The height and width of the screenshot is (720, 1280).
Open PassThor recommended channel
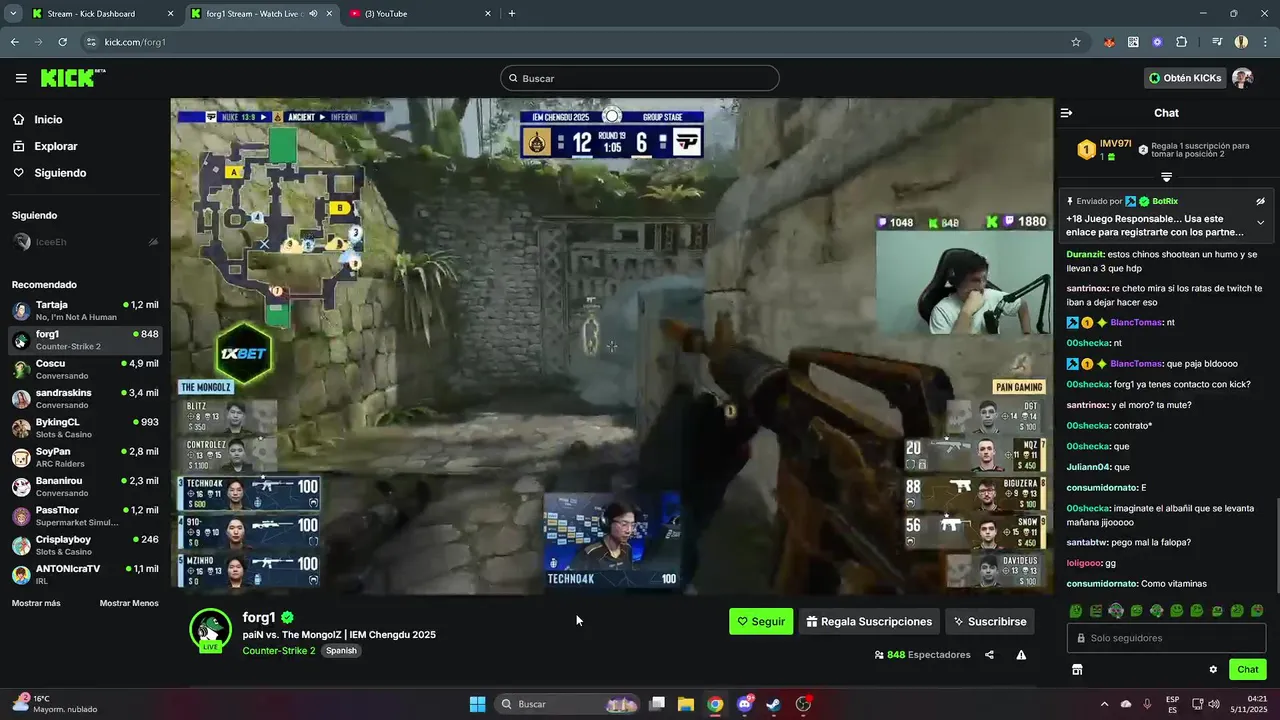click(85, 516)
